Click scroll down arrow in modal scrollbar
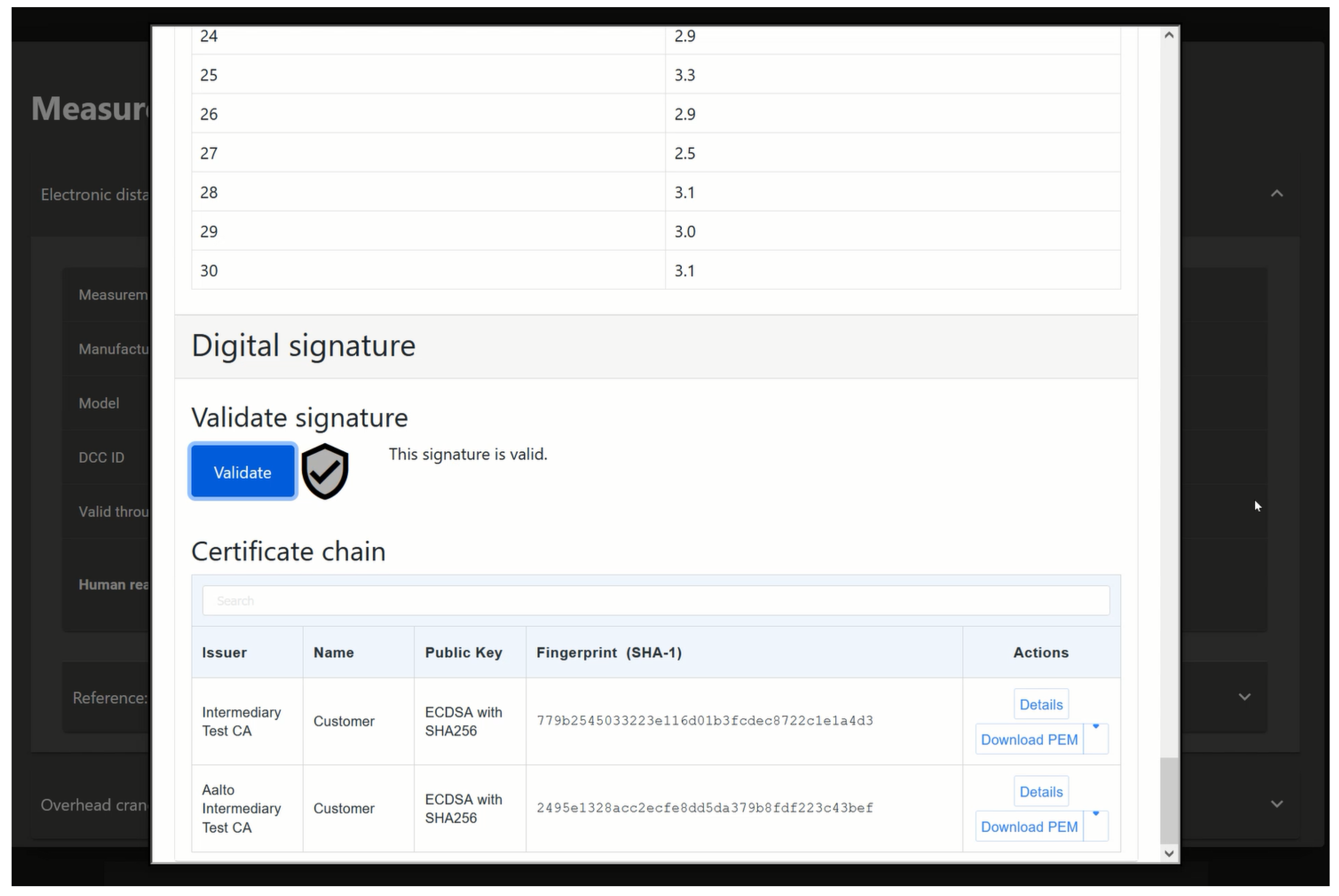 tap(1169, 853)
